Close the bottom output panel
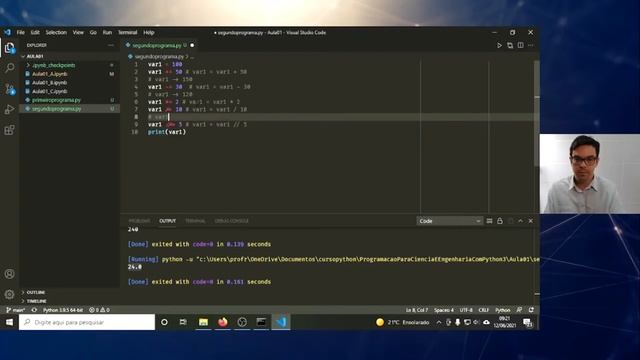Screen dimensions: 640x360 531,221
